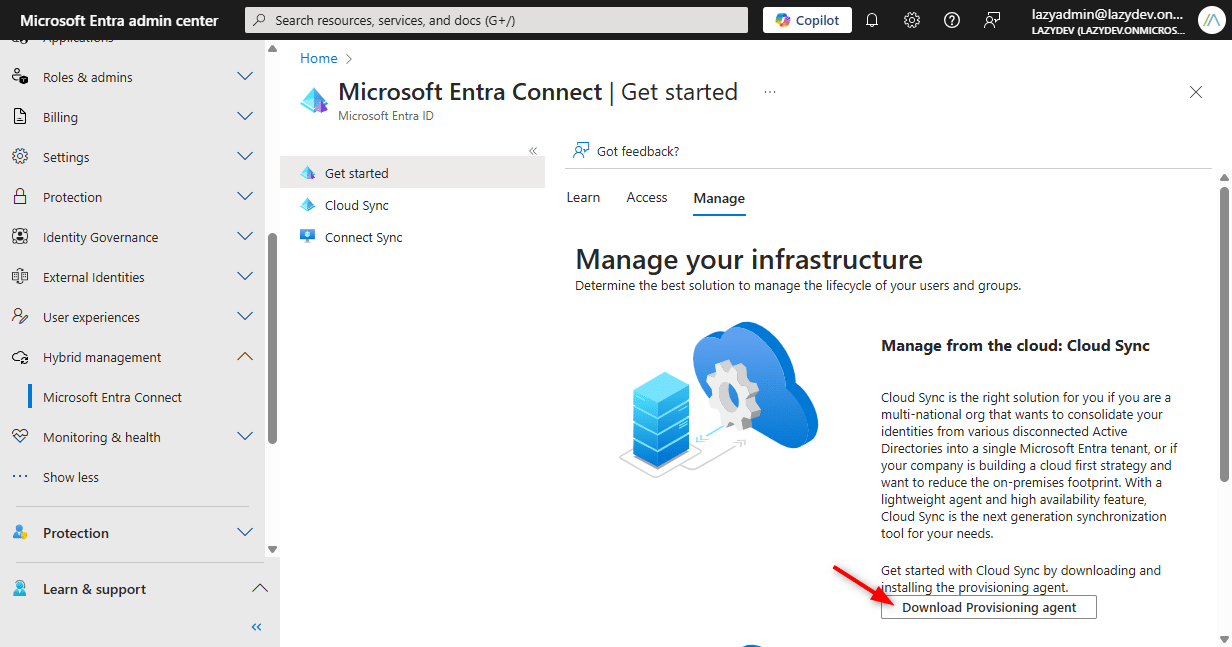Click Download Provisioning agent button
1232x647 pixels.
pos(989,607)
